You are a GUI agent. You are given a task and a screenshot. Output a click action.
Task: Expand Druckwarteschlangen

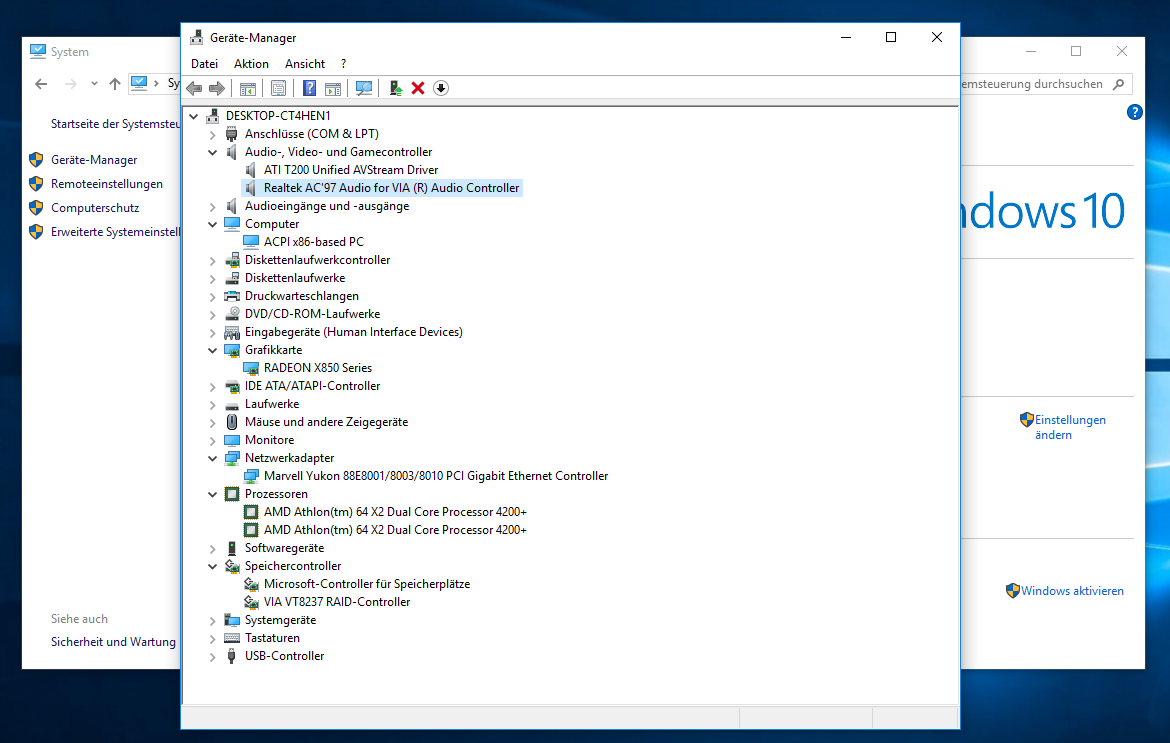(x=213, y=296)
